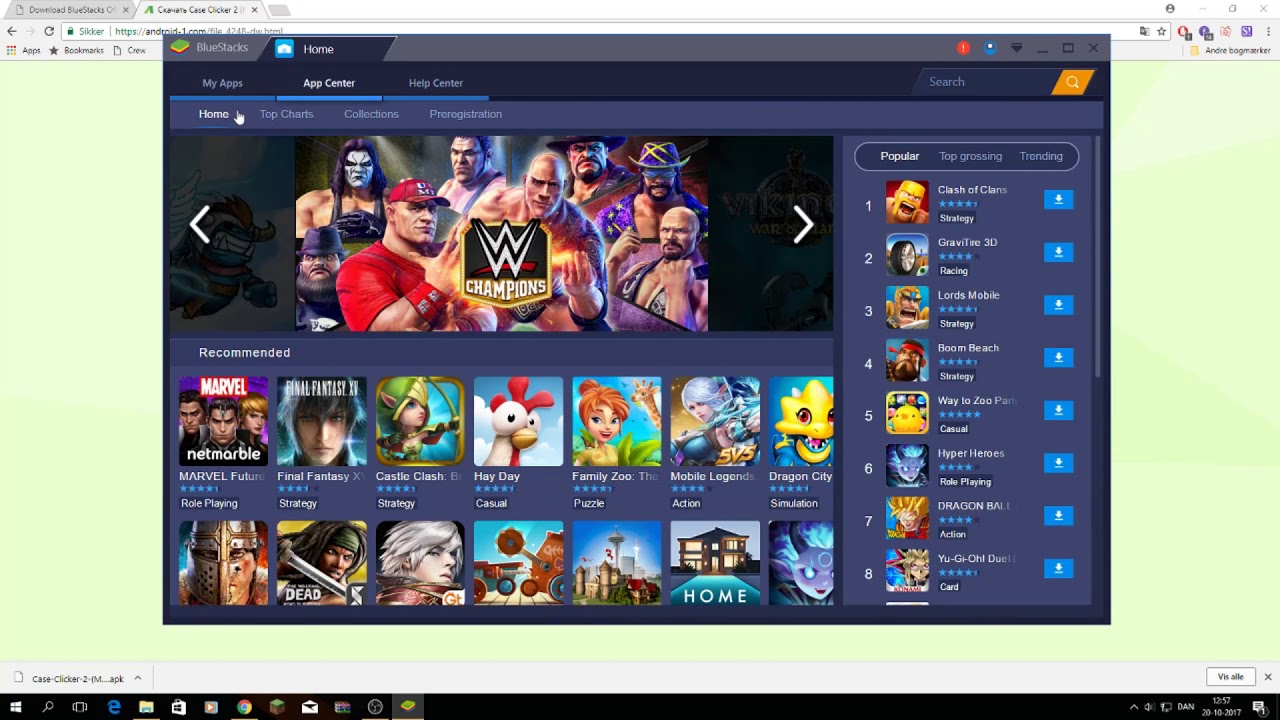
Task: Focus the BlueStacks Search field
Action: tap(985, 82)
